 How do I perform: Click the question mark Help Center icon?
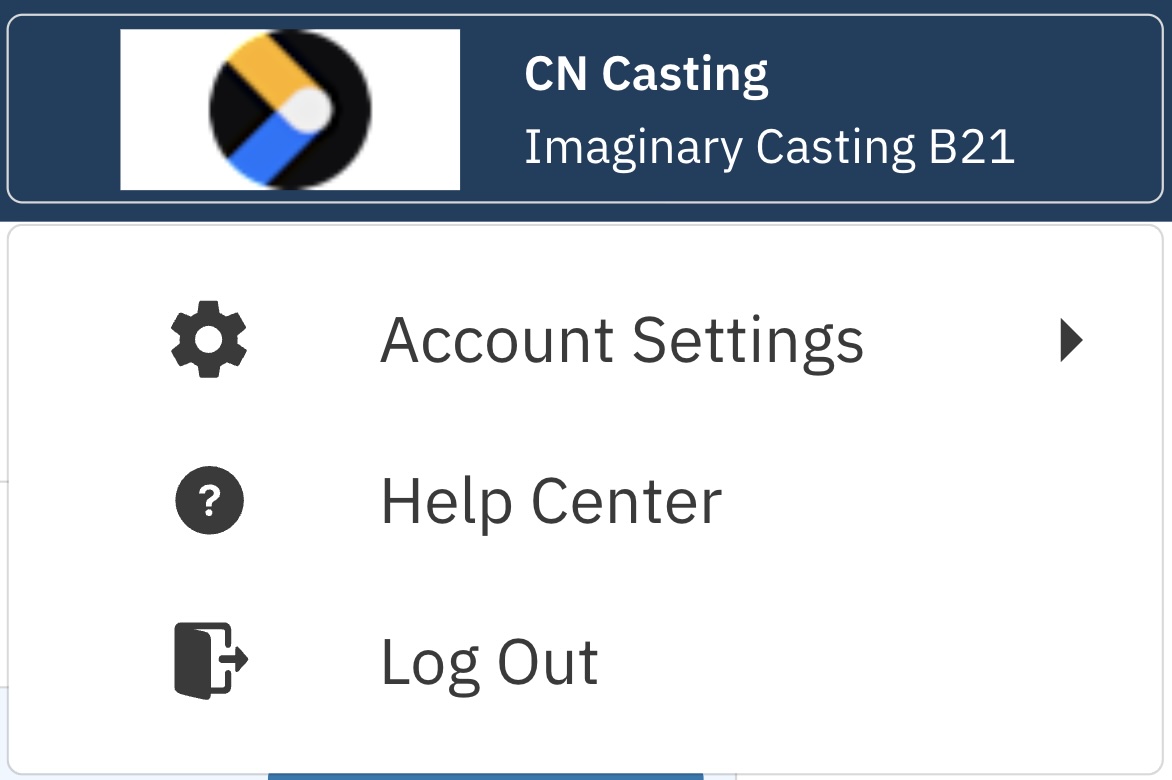coord(209,500)
